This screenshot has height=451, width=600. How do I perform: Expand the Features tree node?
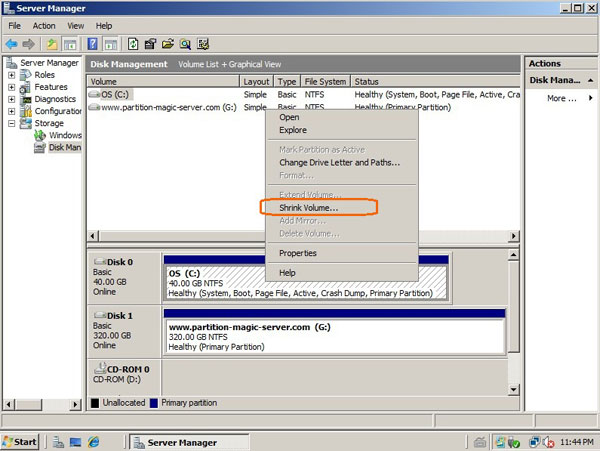(x=11, y=87)
